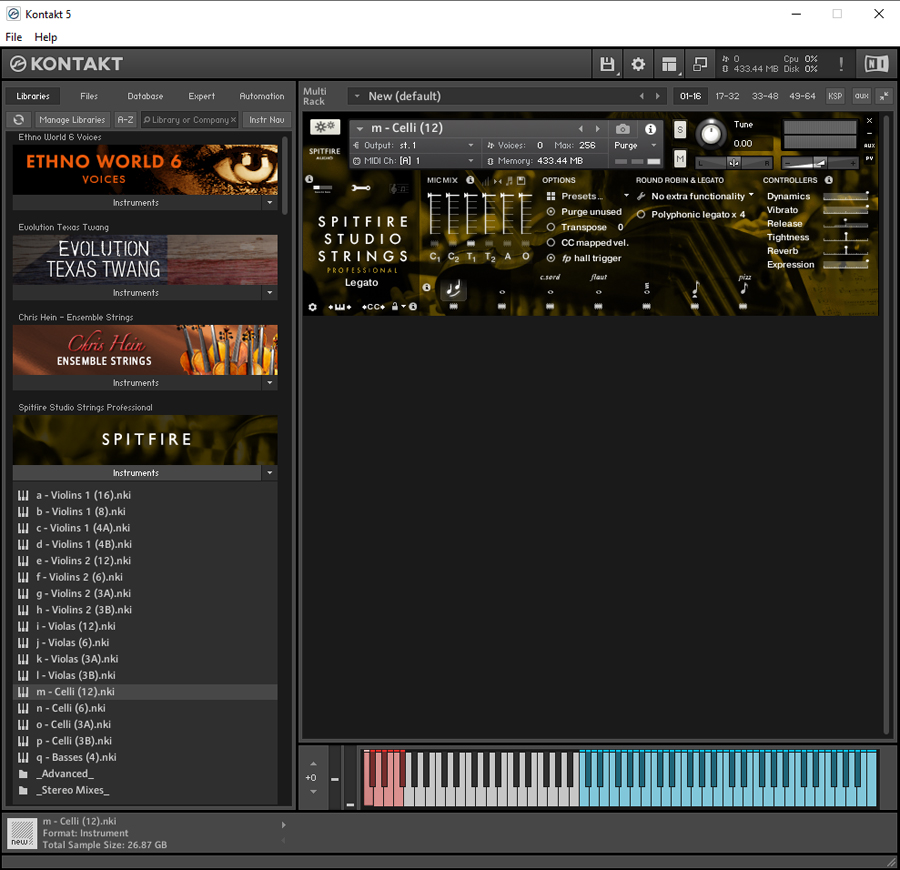
Task: Click the CC assignment icon
Action: pyautogui.click(x=373, y=307)
